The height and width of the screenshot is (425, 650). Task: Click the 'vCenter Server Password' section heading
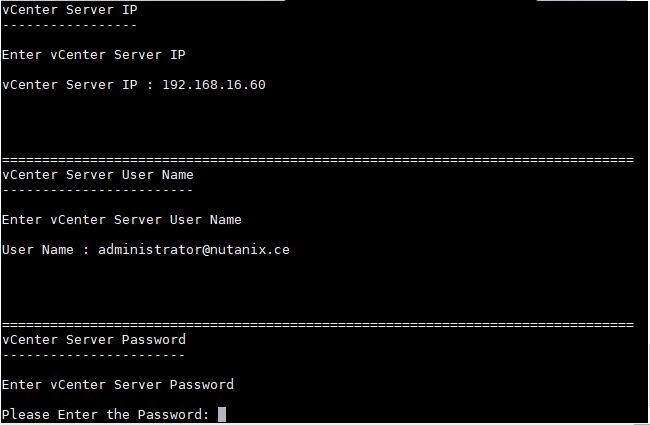point(94,340)
